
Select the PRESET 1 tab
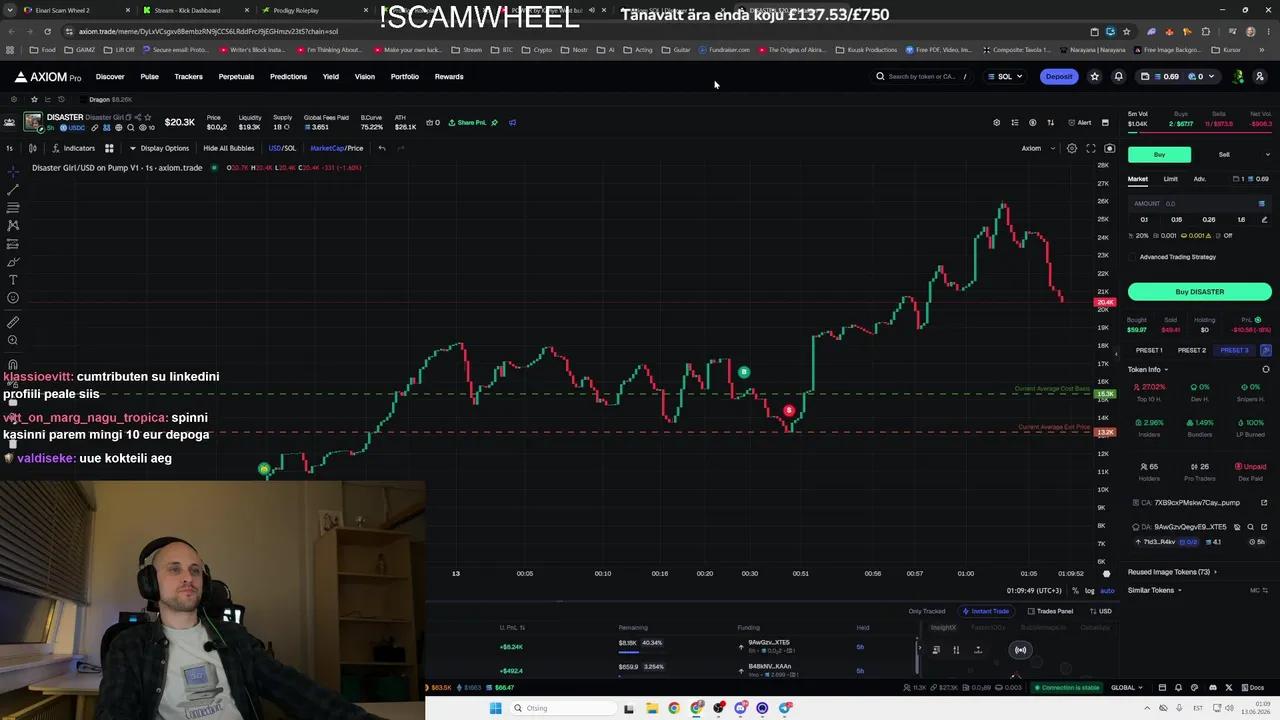click(1149, 350)
